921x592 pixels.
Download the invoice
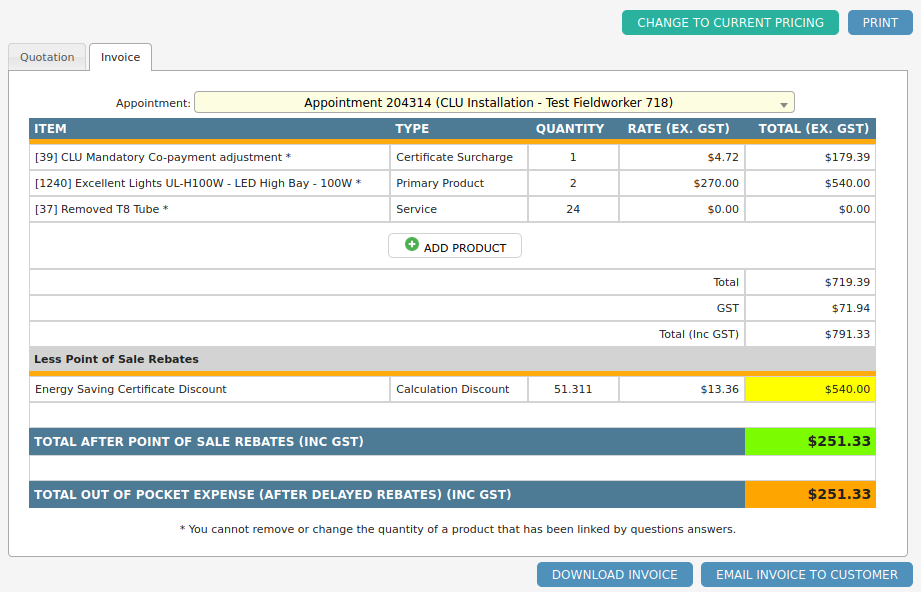click(614, 574)
